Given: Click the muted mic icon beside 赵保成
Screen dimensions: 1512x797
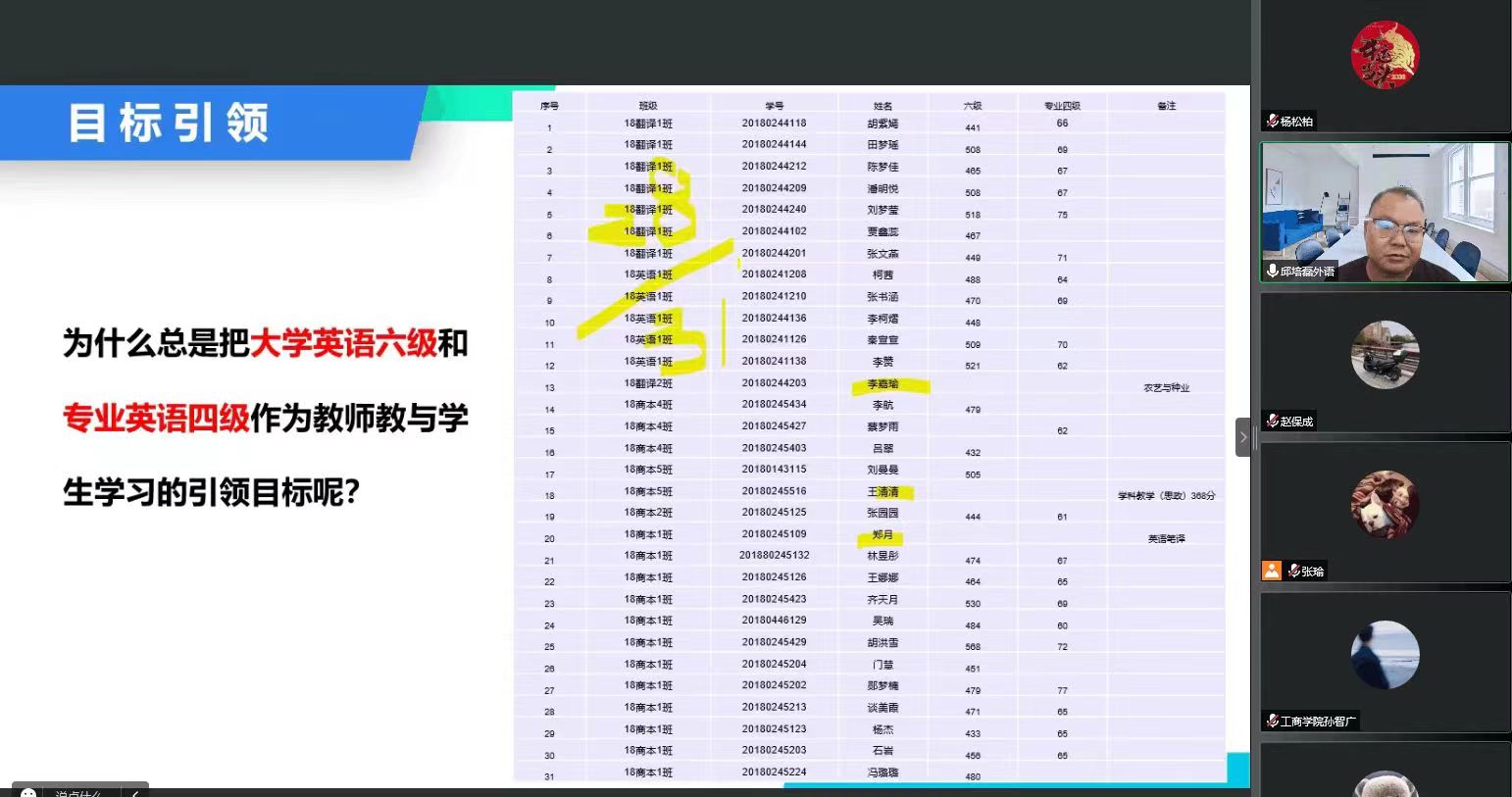Looking at the screenshot, I should click(1273, 422).
